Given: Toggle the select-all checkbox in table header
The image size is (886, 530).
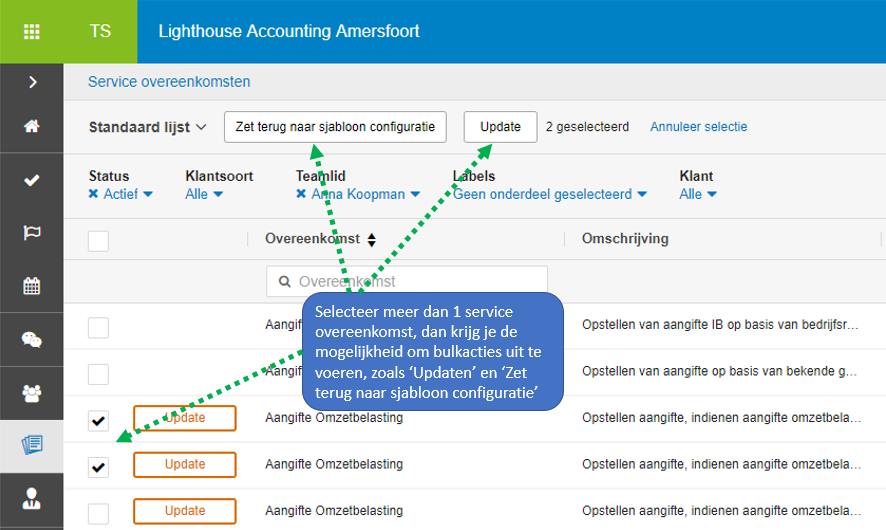Looking at the screenshot, I should pyautogui.click(x=98, y=240).
